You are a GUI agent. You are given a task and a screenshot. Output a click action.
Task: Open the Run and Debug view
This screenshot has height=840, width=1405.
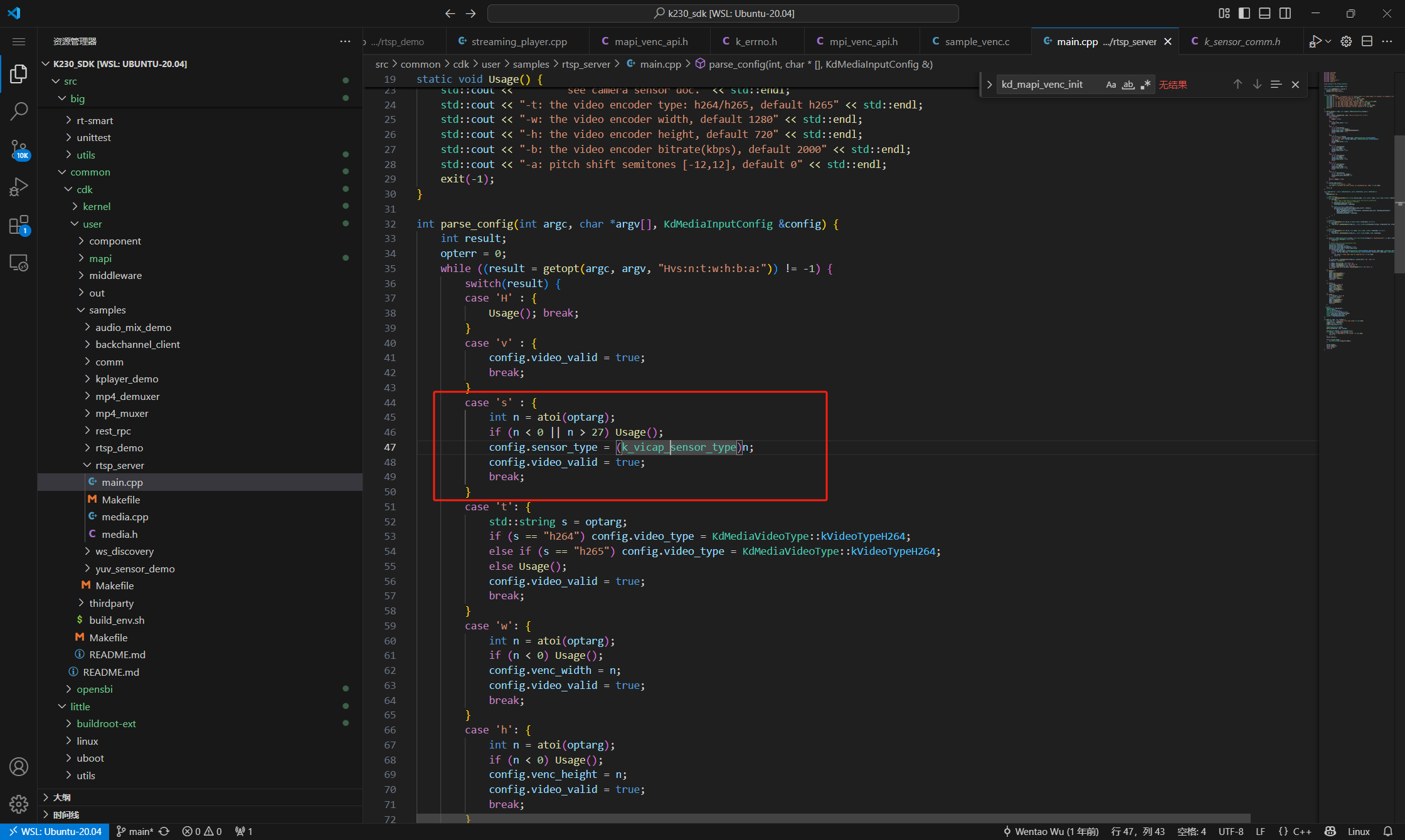[x=19, y=187]
